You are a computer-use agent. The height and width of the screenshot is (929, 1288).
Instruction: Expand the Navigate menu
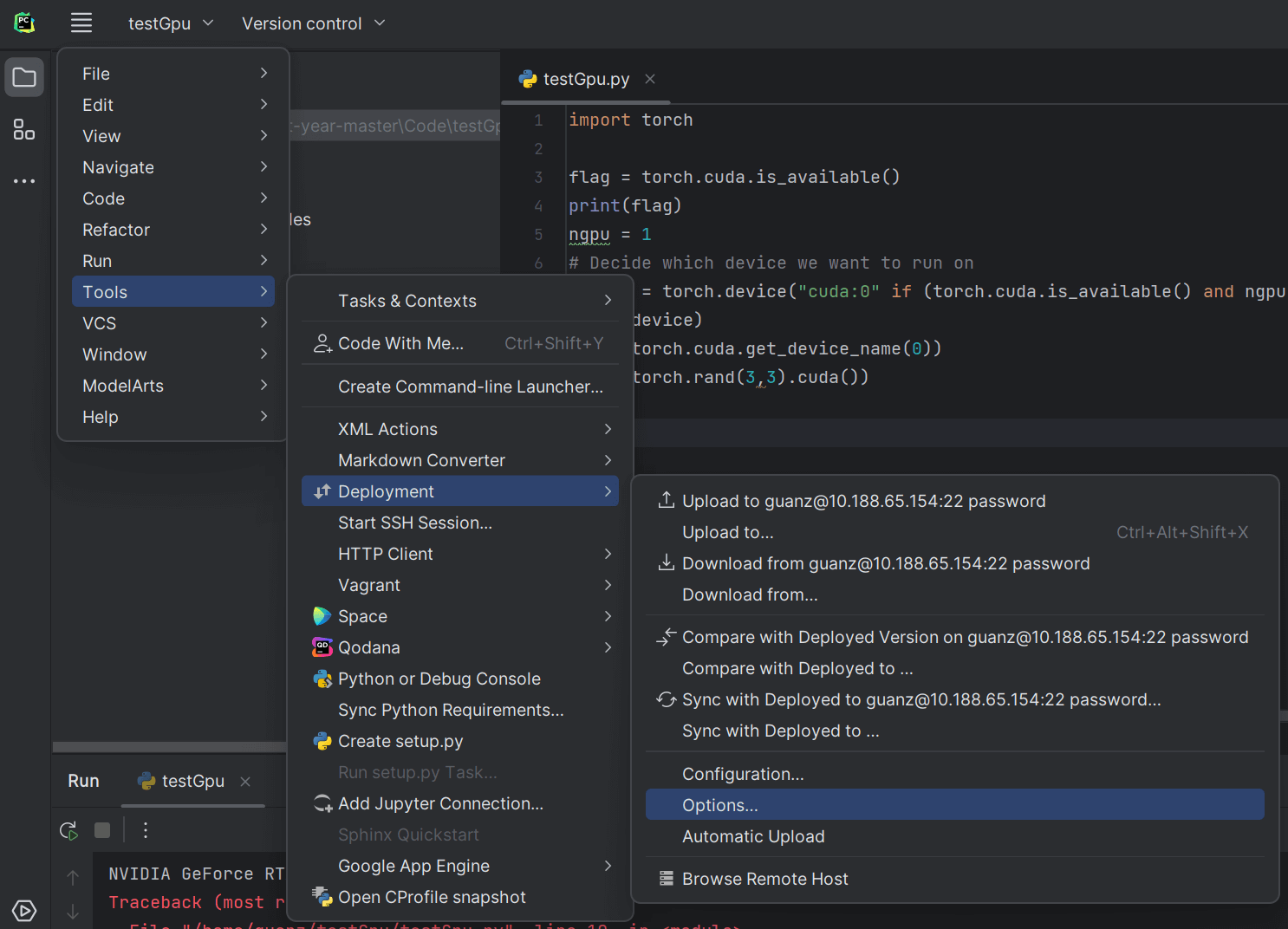point(173,167)
